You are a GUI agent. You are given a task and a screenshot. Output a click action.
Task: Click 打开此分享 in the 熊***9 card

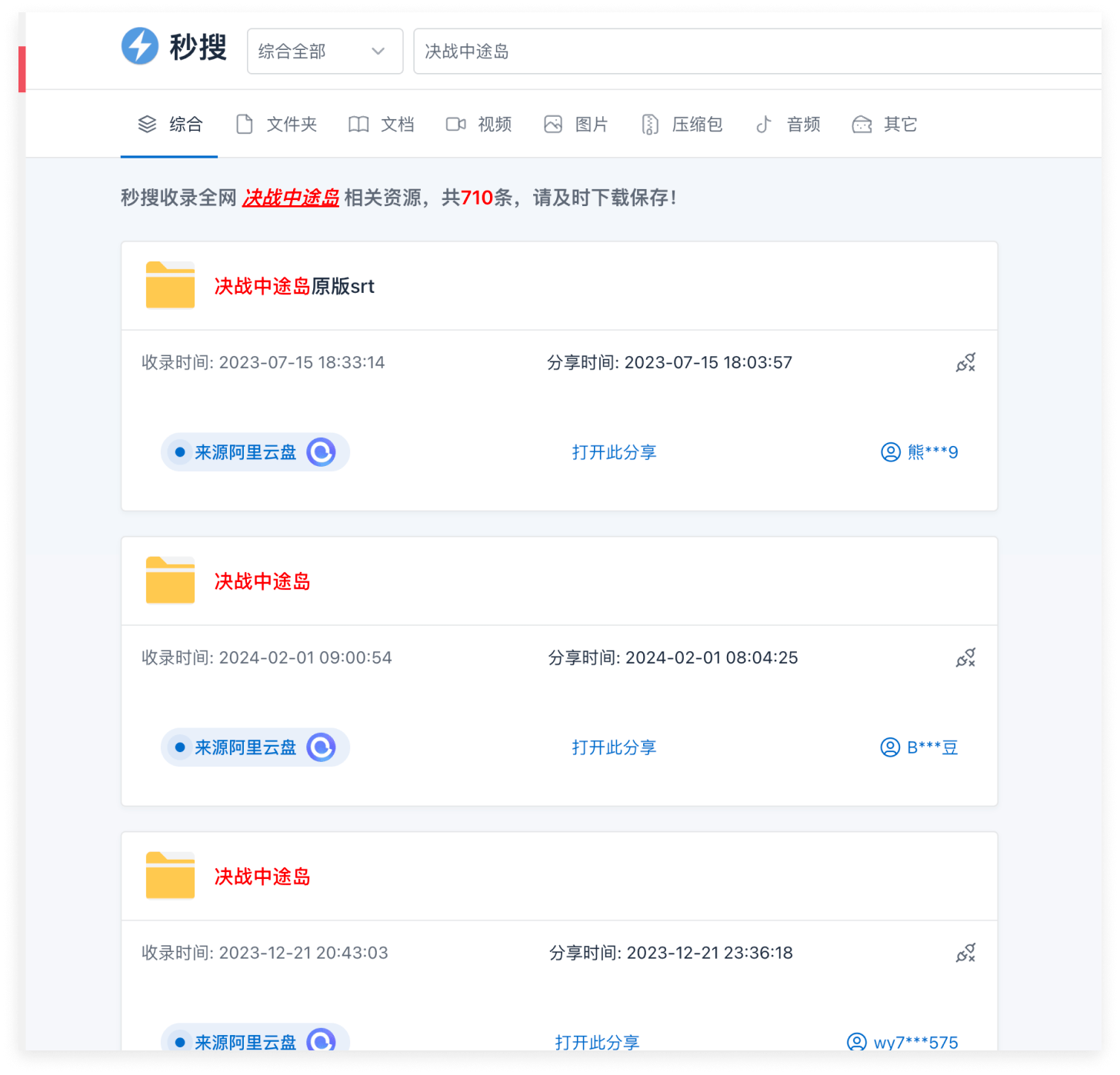click(614, 452)
